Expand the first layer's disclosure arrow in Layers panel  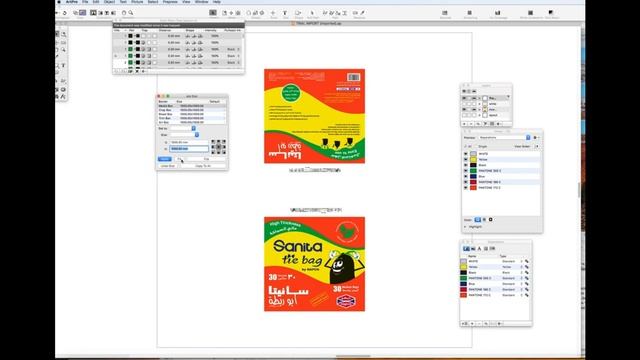click(480, 98)
